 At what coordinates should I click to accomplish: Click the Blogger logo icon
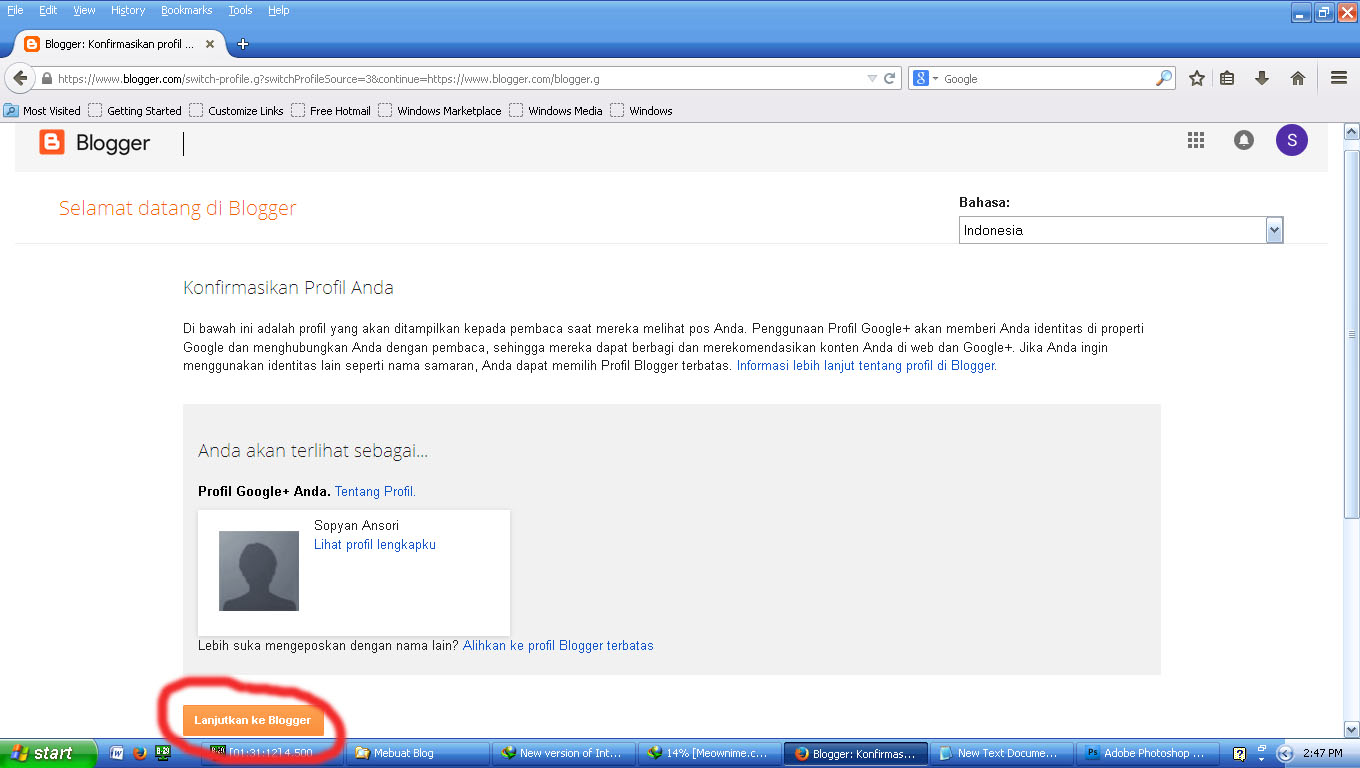click(x=51, y=143)
